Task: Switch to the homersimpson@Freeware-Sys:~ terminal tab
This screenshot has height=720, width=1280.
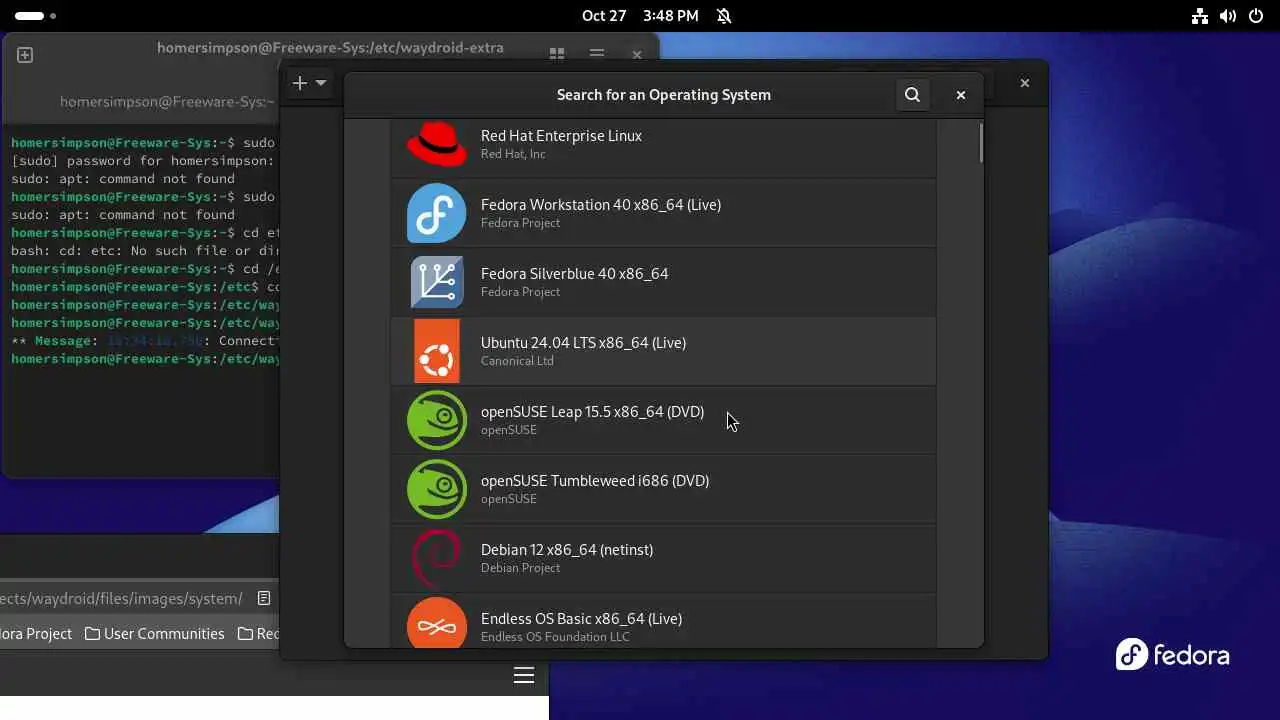Action: (166, 102)
